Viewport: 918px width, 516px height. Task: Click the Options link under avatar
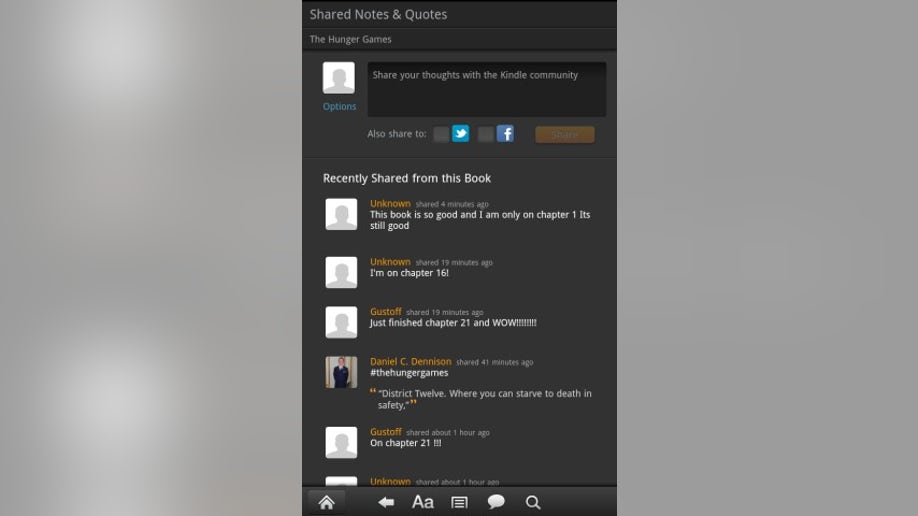(340, 106)
